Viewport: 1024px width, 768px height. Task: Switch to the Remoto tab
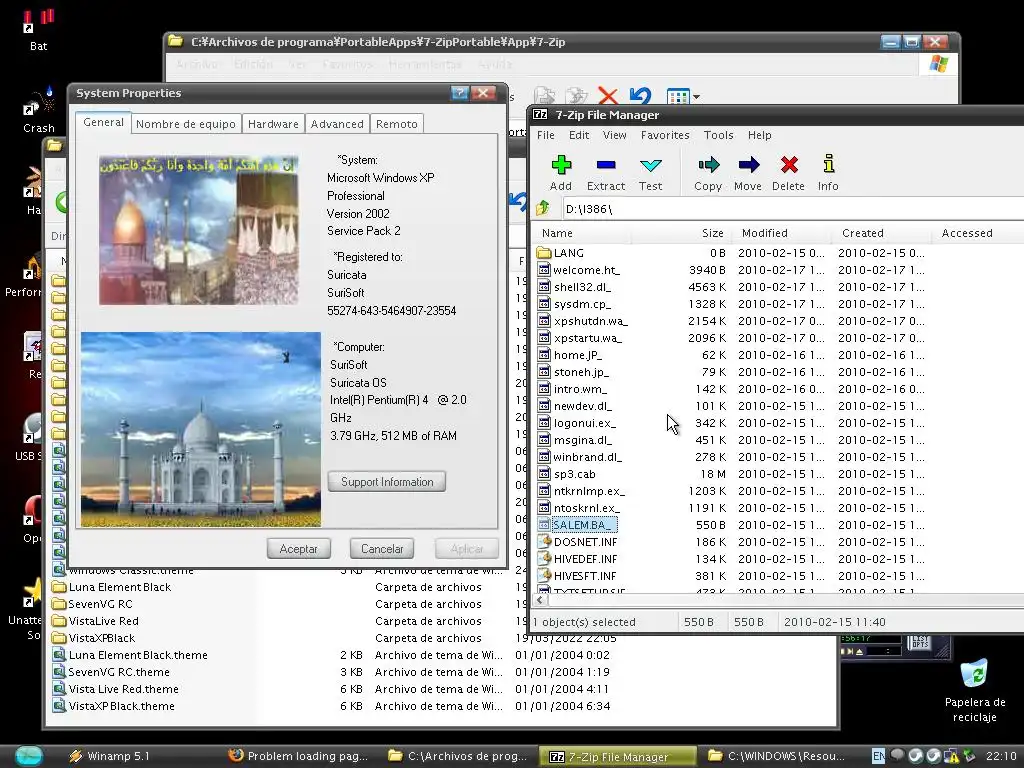click(396, 124)
